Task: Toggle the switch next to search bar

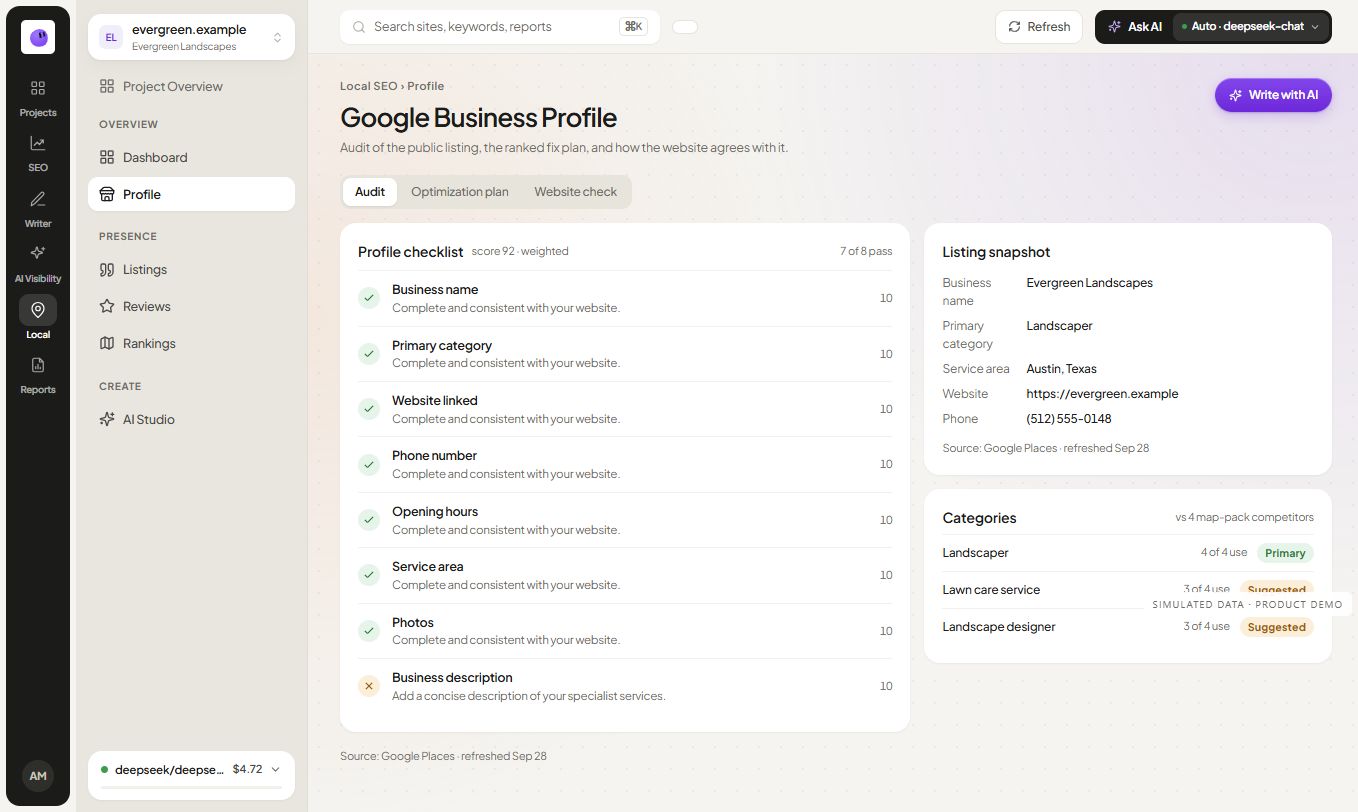Action: point(685,27)
